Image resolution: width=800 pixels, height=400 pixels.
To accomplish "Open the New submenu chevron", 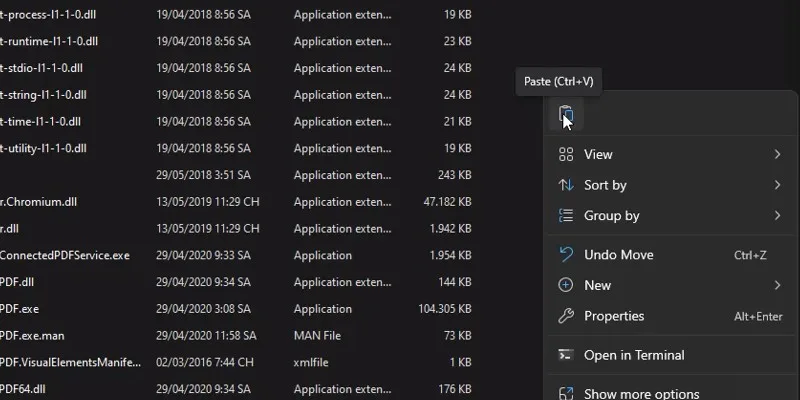I will pyautogui.click(x=777, y=286).
